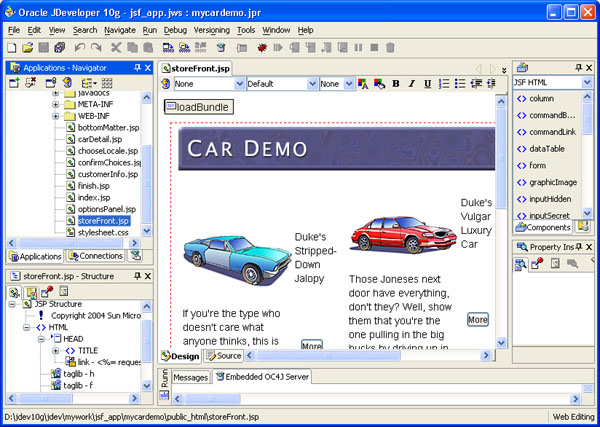Image resolution: width=600 pixels, height=427 pixels.
Task: Open the Navigate menu
Action: tap(120, 30)
